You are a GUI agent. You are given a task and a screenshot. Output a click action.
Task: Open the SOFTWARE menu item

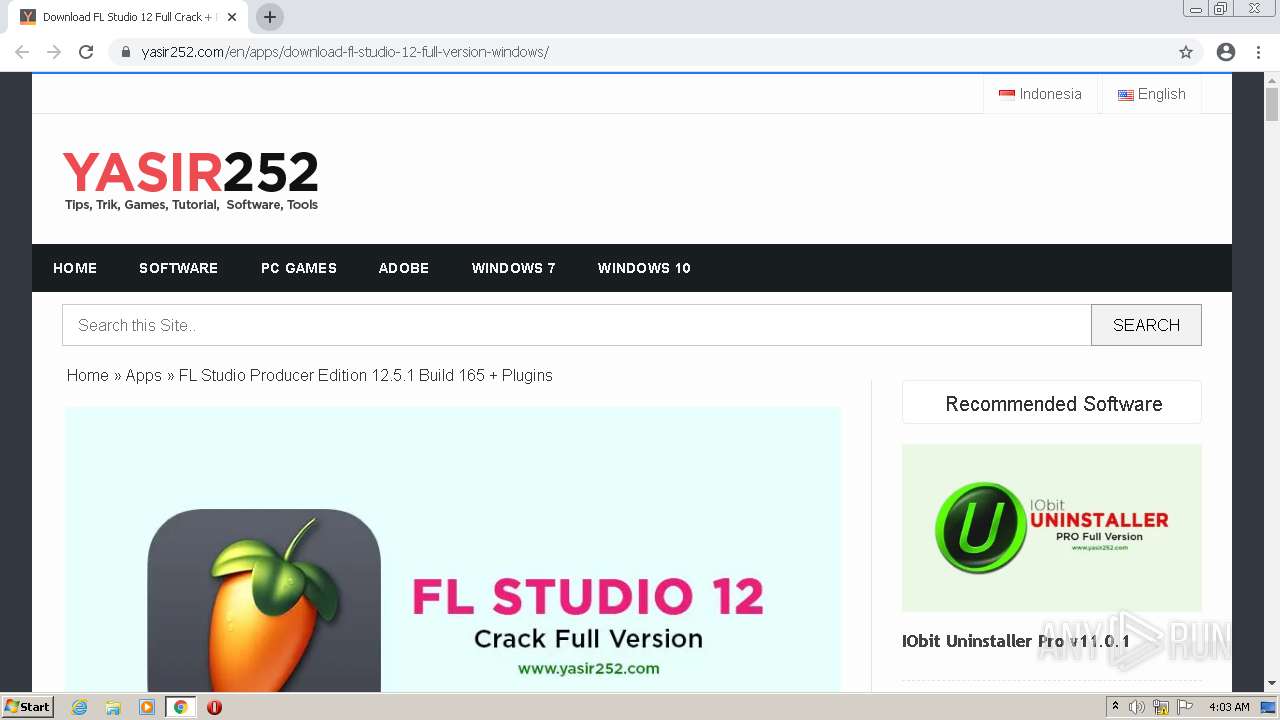click(x=178, y=268)
